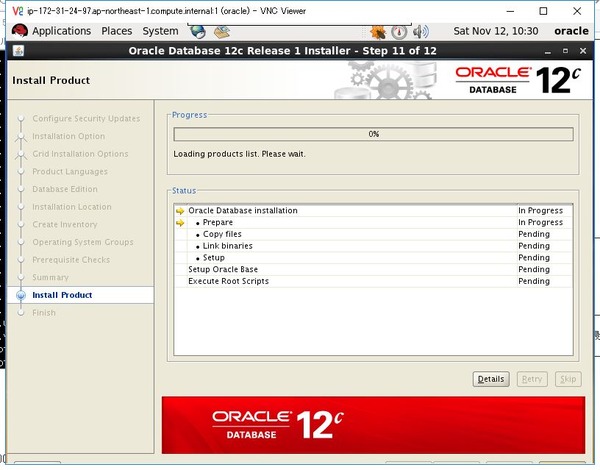Click the volume speaker icon

click(x=421, y=31)
